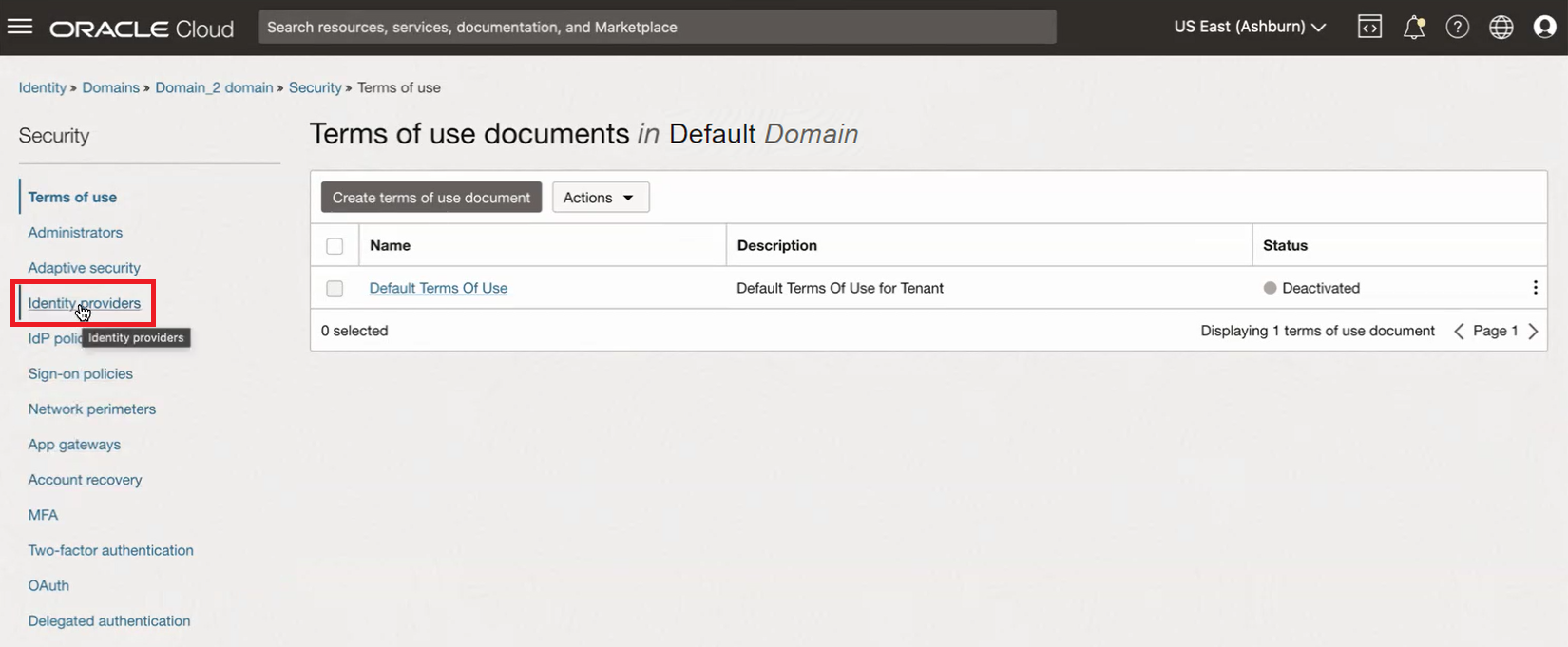Click the Description column header
This screenshot has height=647, width=1568.
click(776, 245)
